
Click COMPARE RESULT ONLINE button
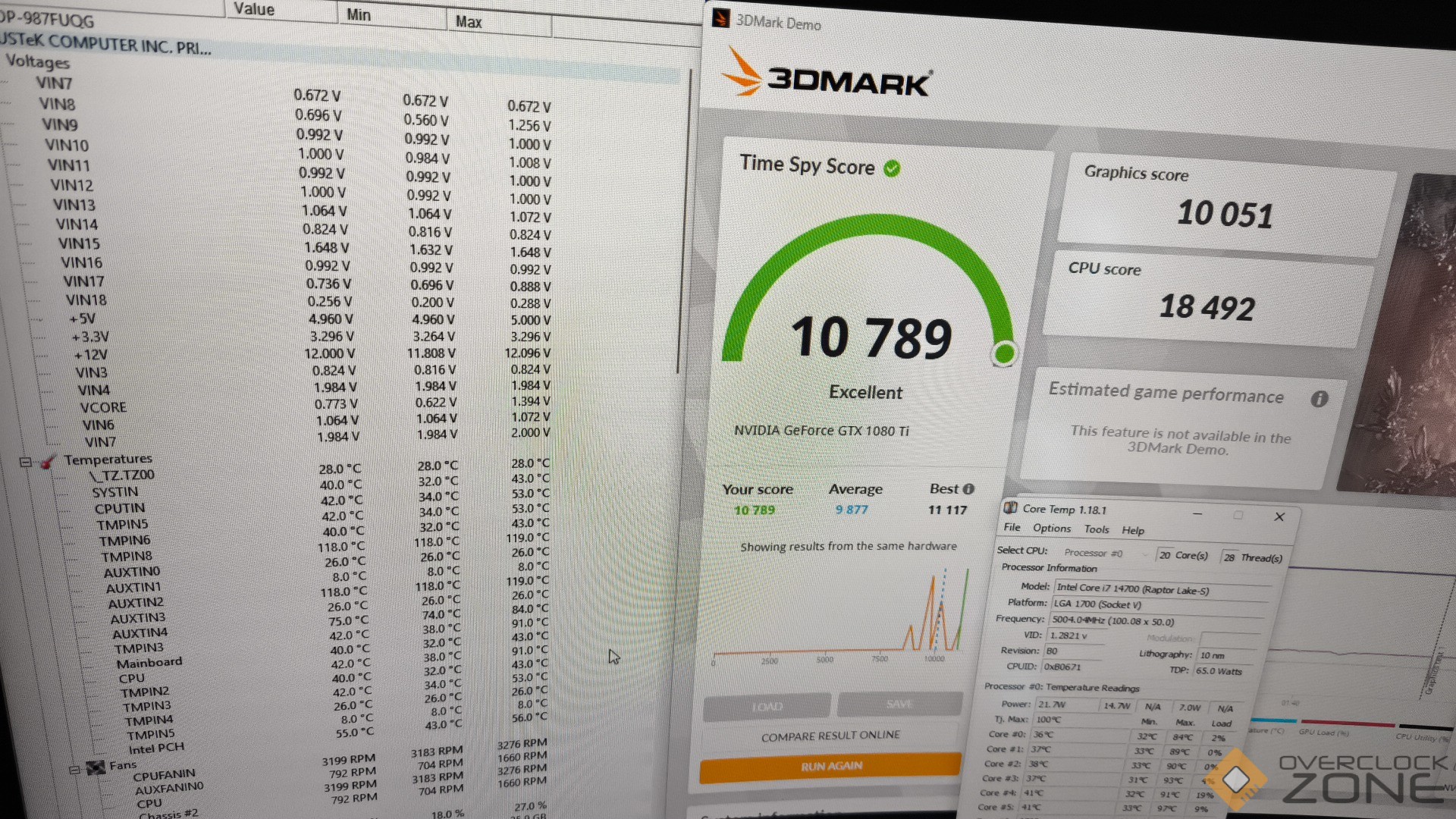tap(830, 736)
